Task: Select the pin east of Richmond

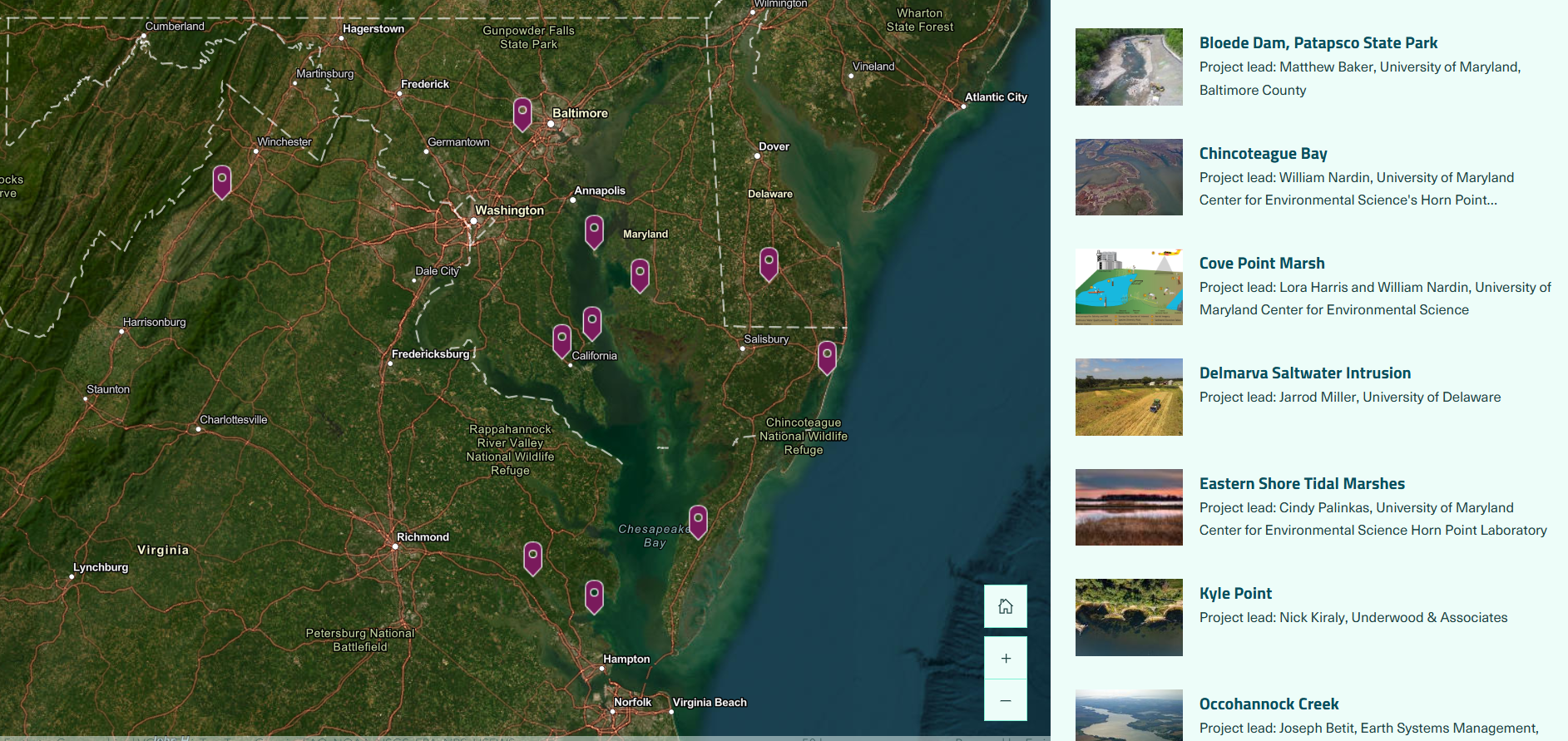Action: coord(533,556)
